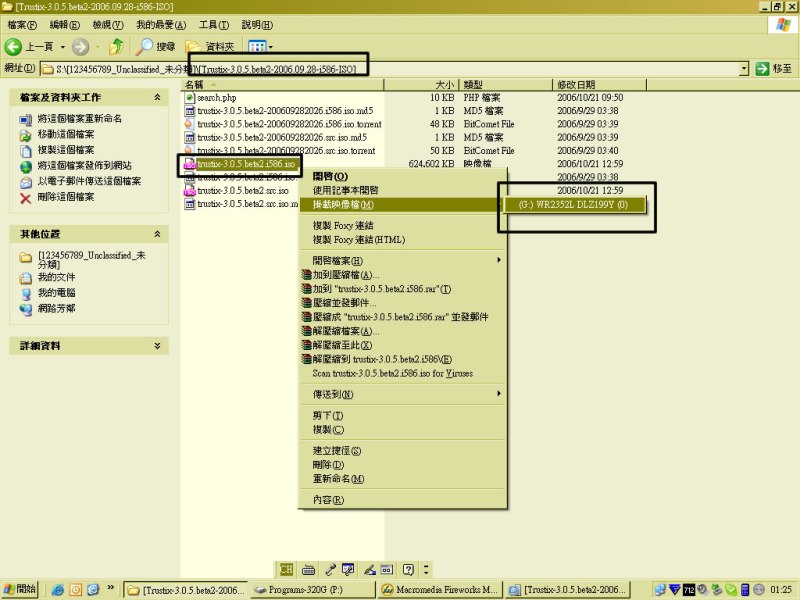Choose 複製 Foxy 連結(HTML) in the context menu

pos(402,239)
